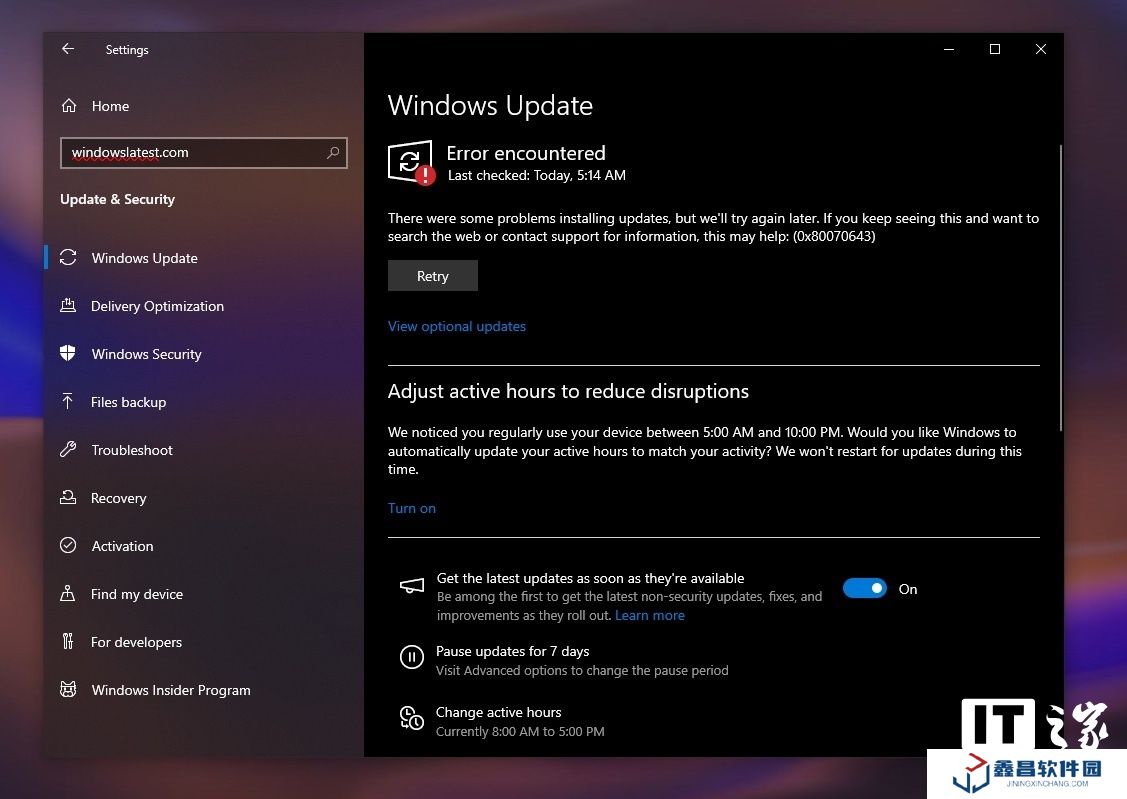Click the Troubleshoot wrench icon
Image resolution: width=1127 pixels, height=799 pixels.
click(x=68, y=450)
